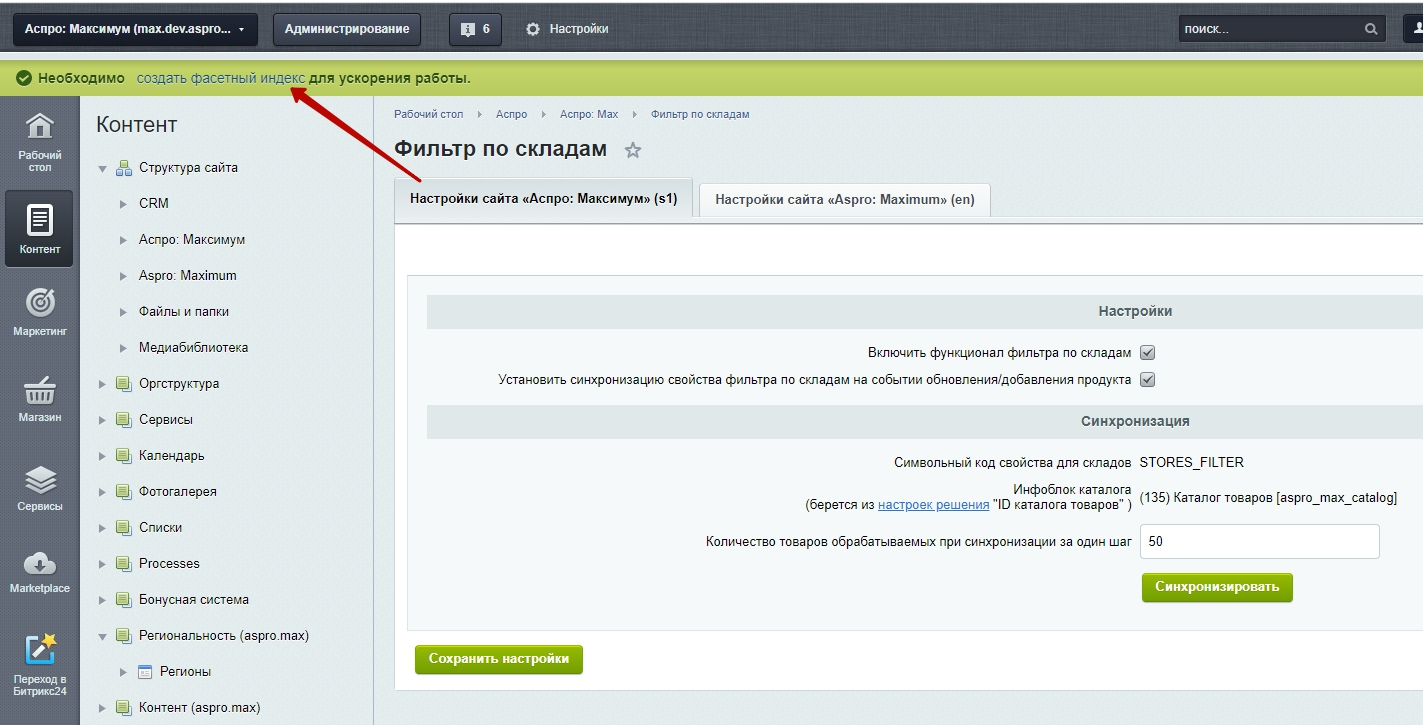Click the товаров per step input field
Screen dimensions: 1423x725
(x=1260, y=541)
